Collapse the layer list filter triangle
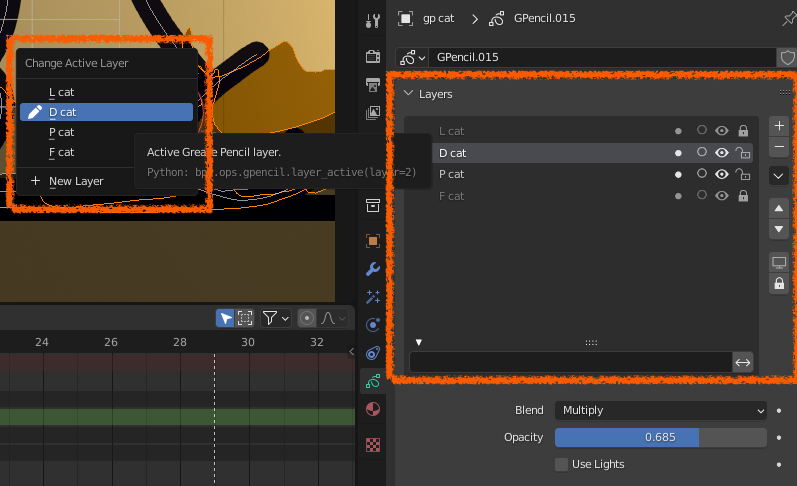 tap(418, 342)
